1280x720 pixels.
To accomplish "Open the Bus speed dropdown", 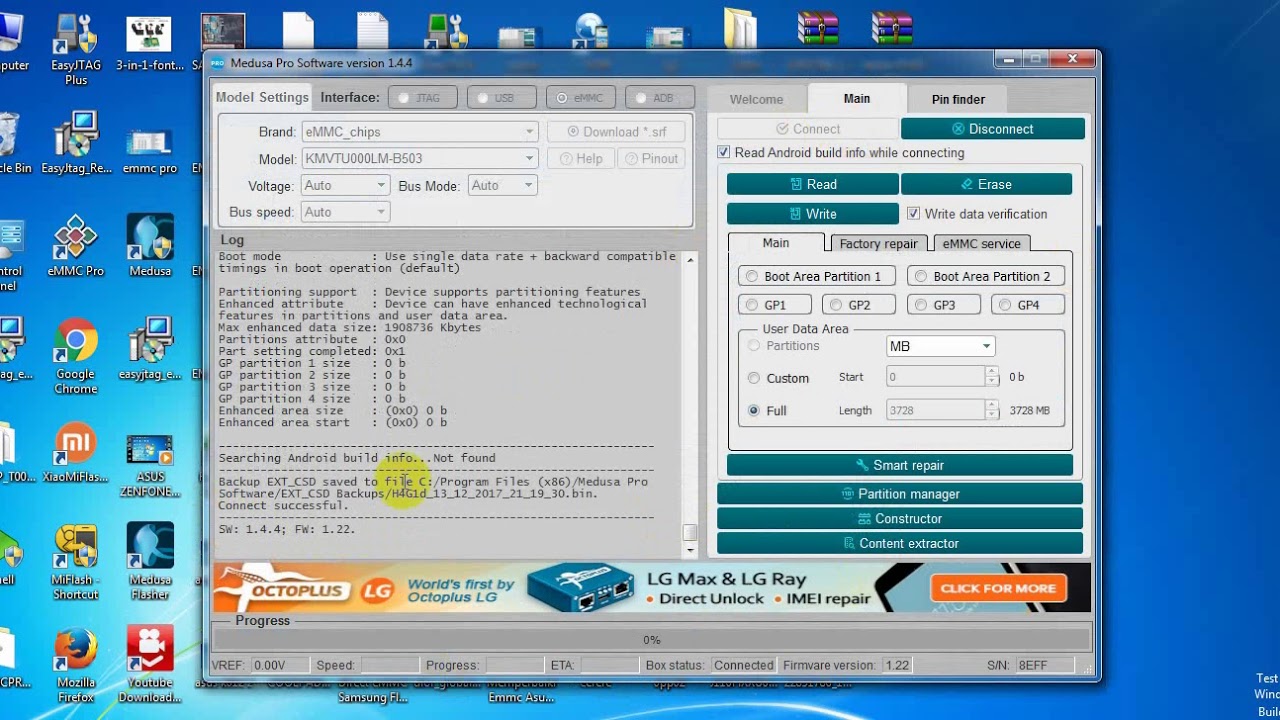I will click(x=345, y=212).
